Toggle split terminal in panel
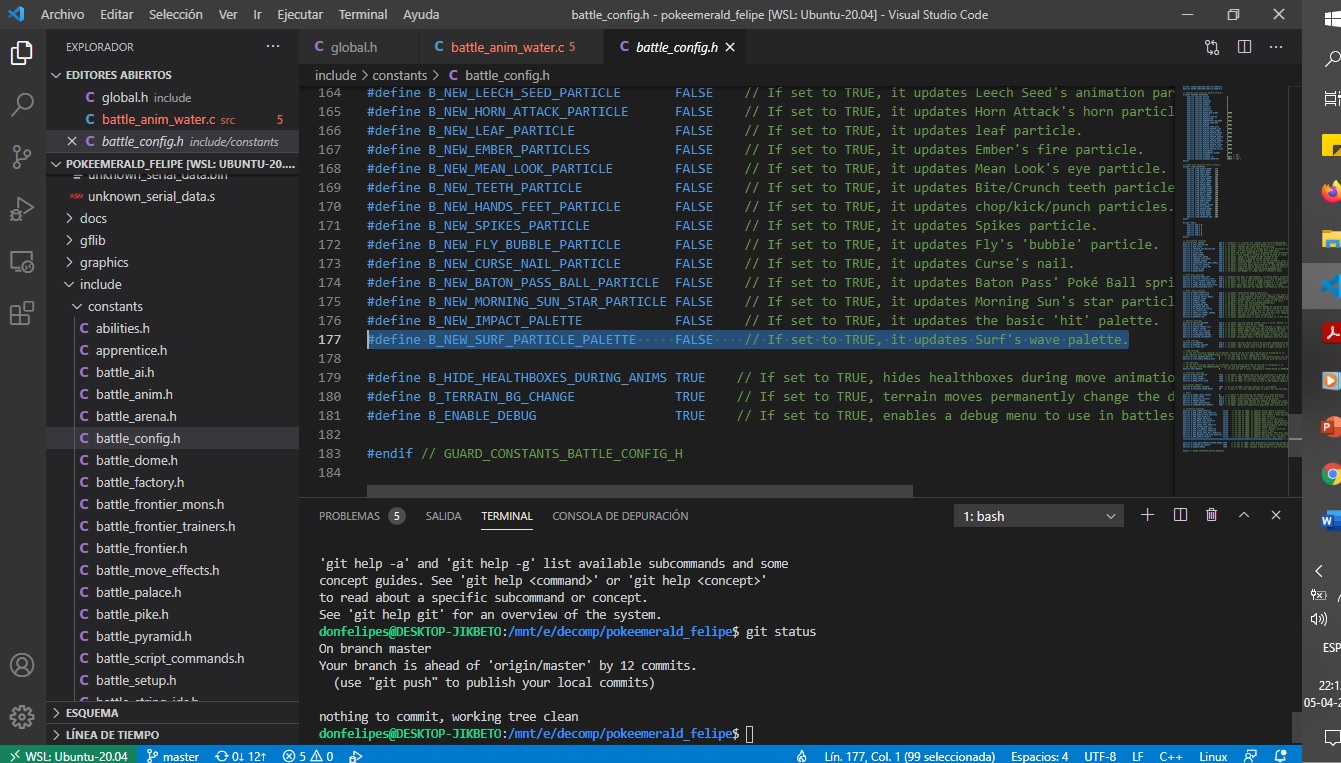This screenshot has height=763, width=1341. [x=1180, y=515]
